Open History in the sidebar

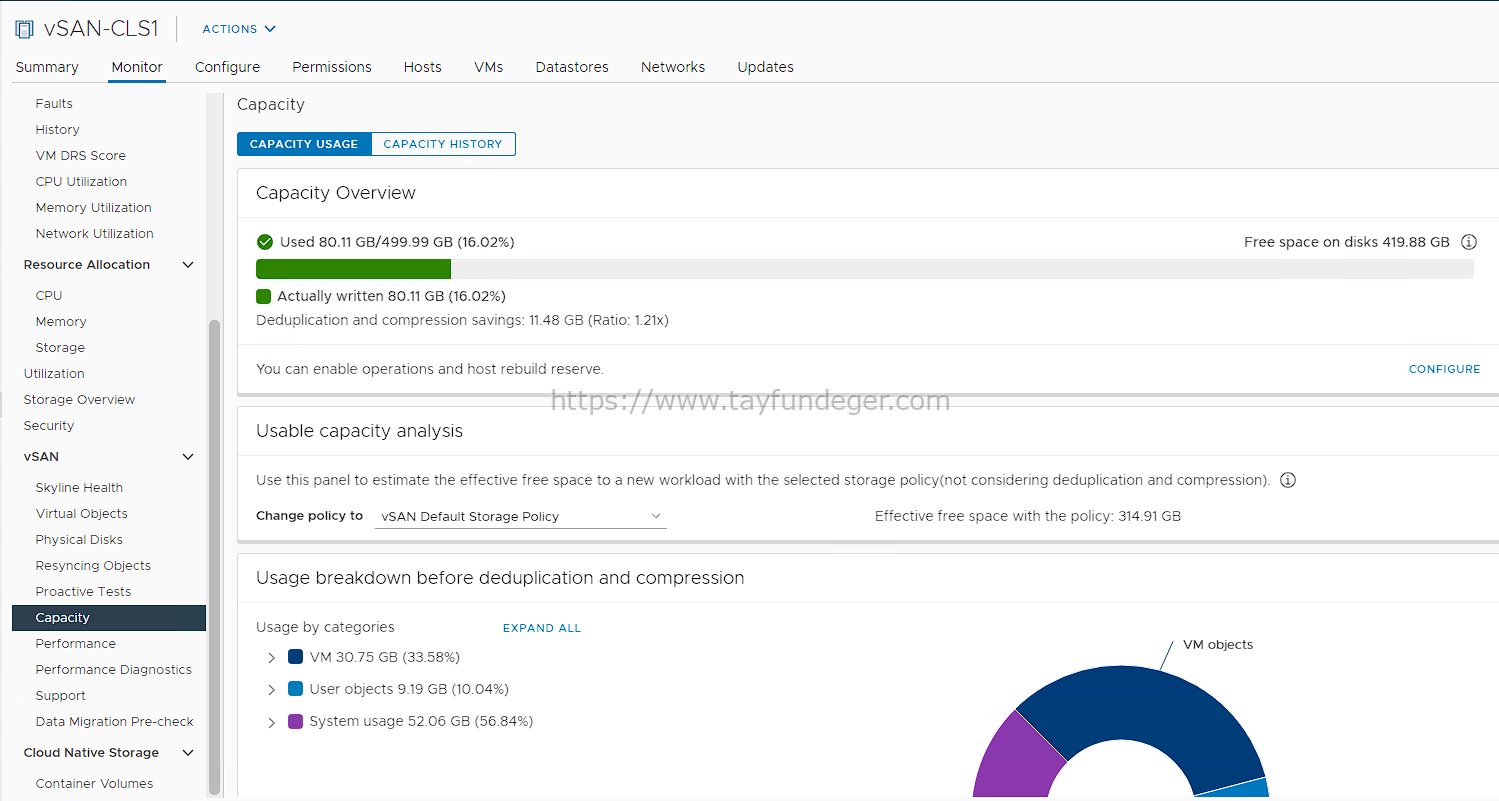click(57, 129)
